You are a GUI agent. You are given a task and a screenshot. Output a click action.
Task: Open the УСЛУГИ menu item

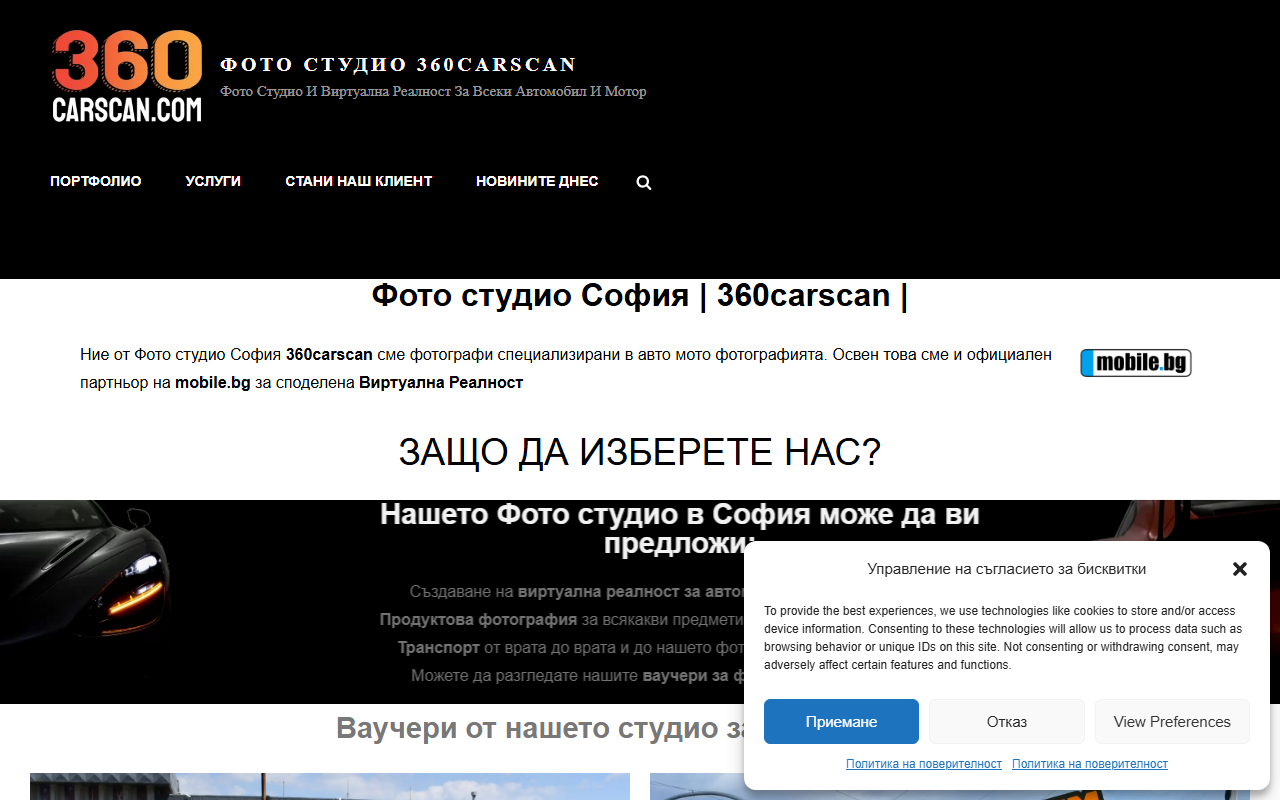click(213, 181)
